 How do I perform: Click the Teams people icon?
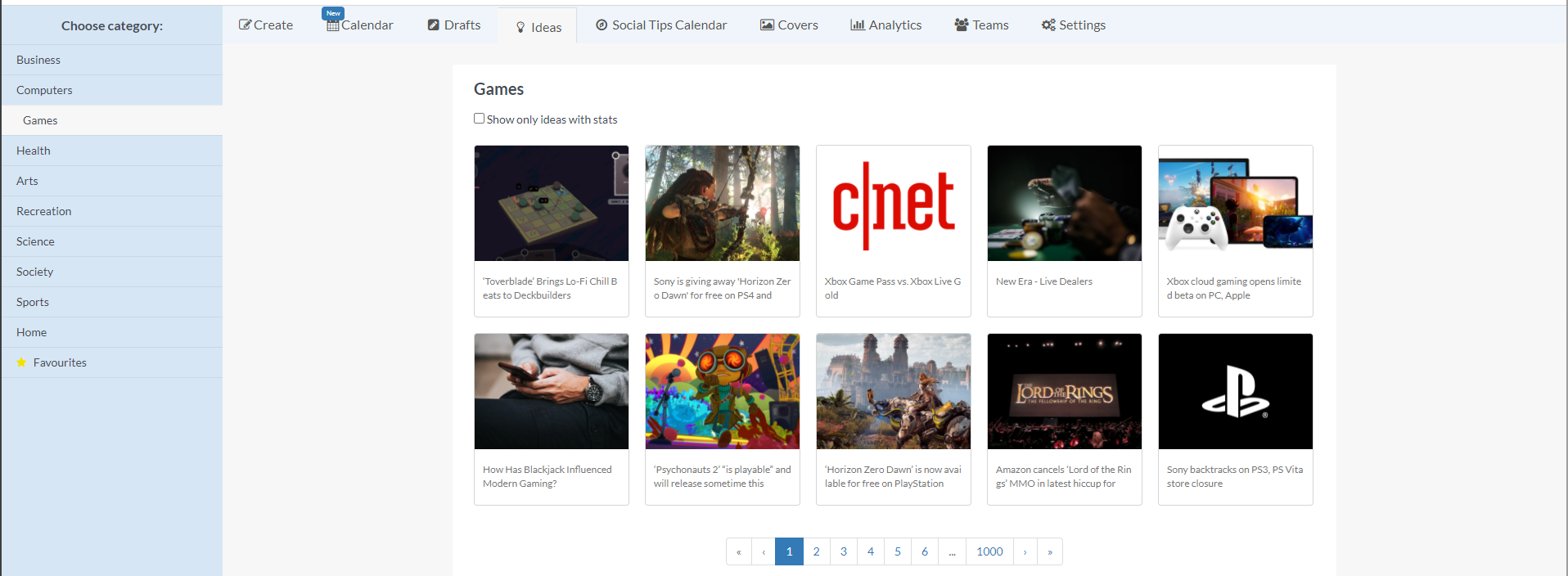tap(962, 25)
